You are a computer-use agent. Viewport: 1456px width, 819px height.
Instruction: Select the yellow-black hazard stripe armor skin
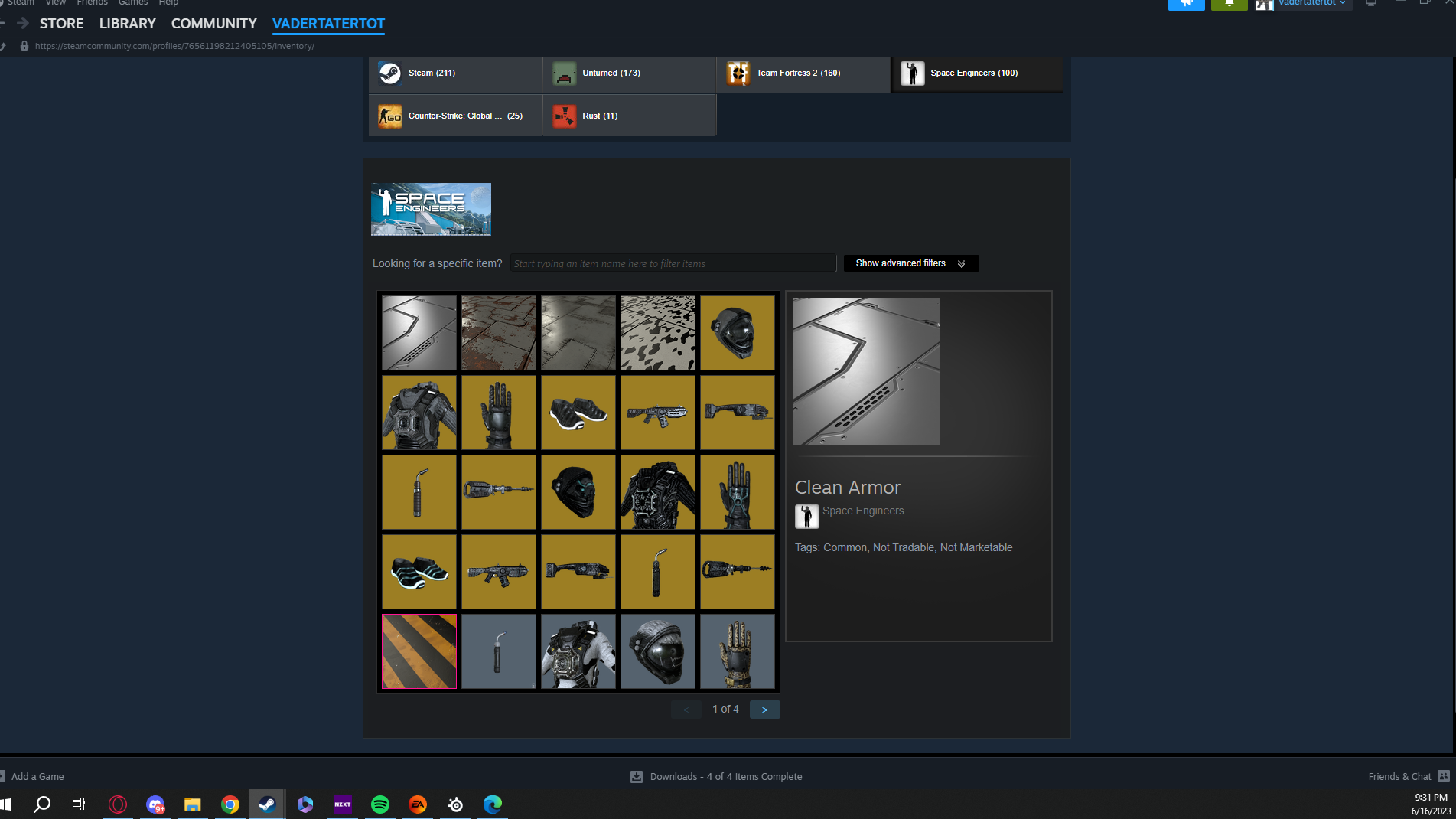pyautogui.click(x=419, y=651)
